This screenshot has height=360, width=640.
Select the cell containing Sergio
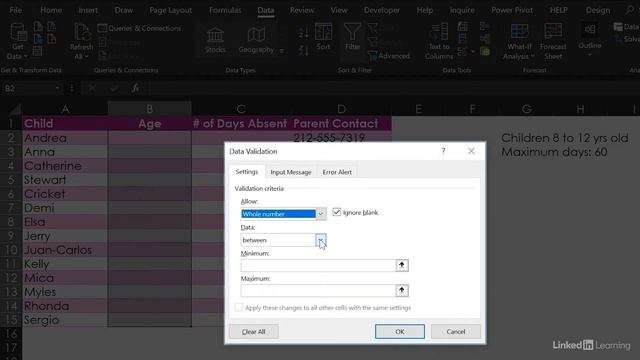[x=65, y=320]
